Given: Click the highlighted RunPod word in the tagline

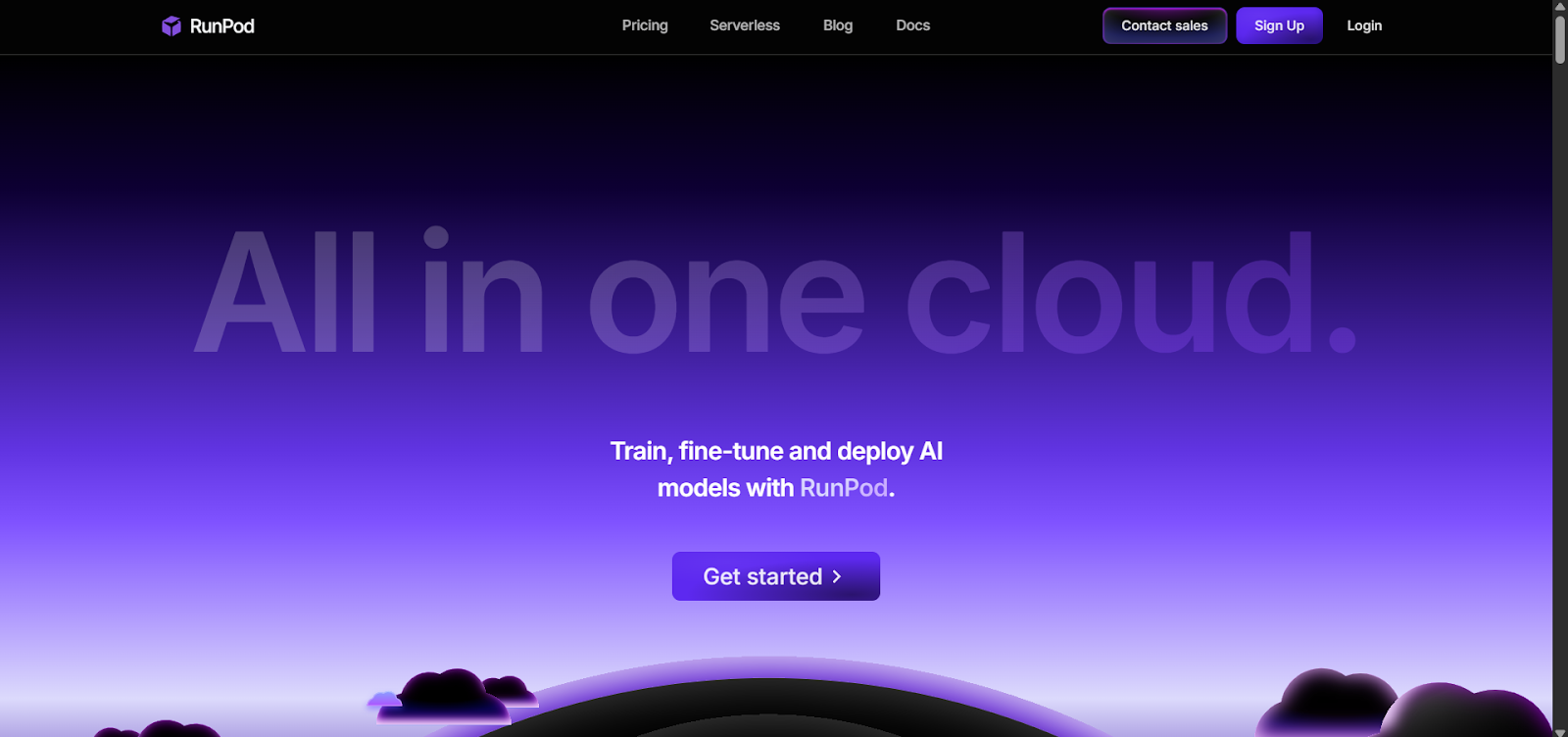Looking at the screenshot, I should (x=844, y=488).
